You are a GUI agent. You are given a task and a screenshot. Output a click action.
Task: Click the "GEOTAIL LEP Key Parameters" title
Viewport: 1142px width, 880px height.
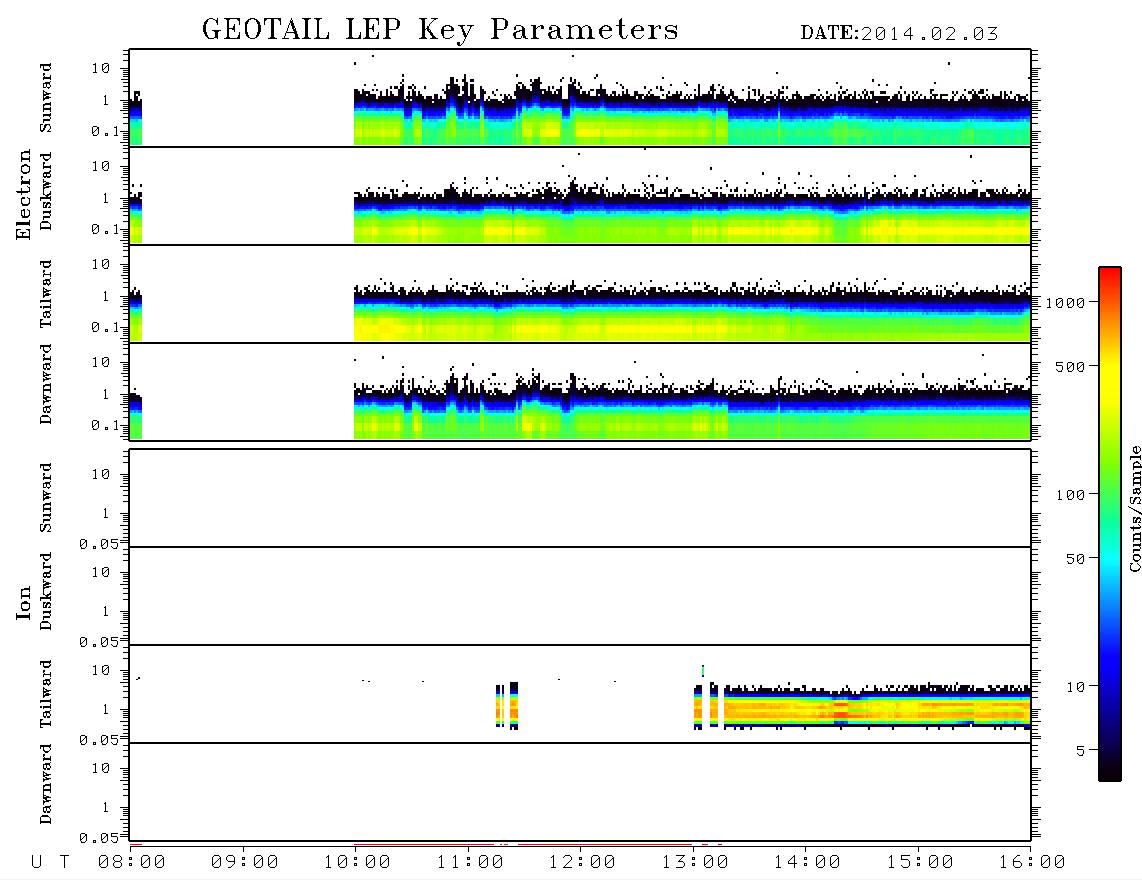440,30
